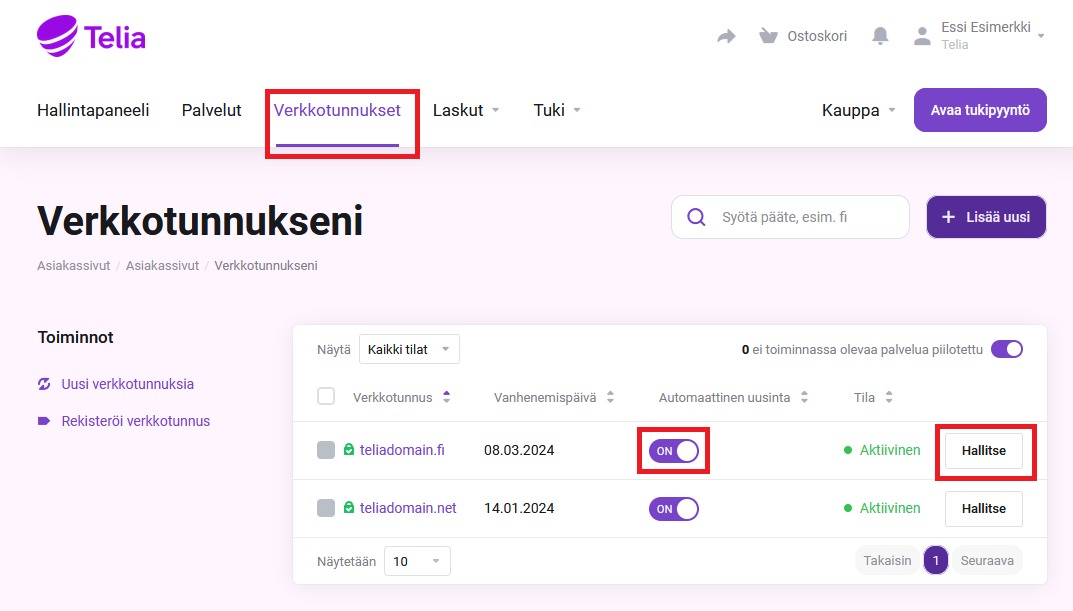Toggle automatic renewal for teliadomain.net

pos(674,509)
